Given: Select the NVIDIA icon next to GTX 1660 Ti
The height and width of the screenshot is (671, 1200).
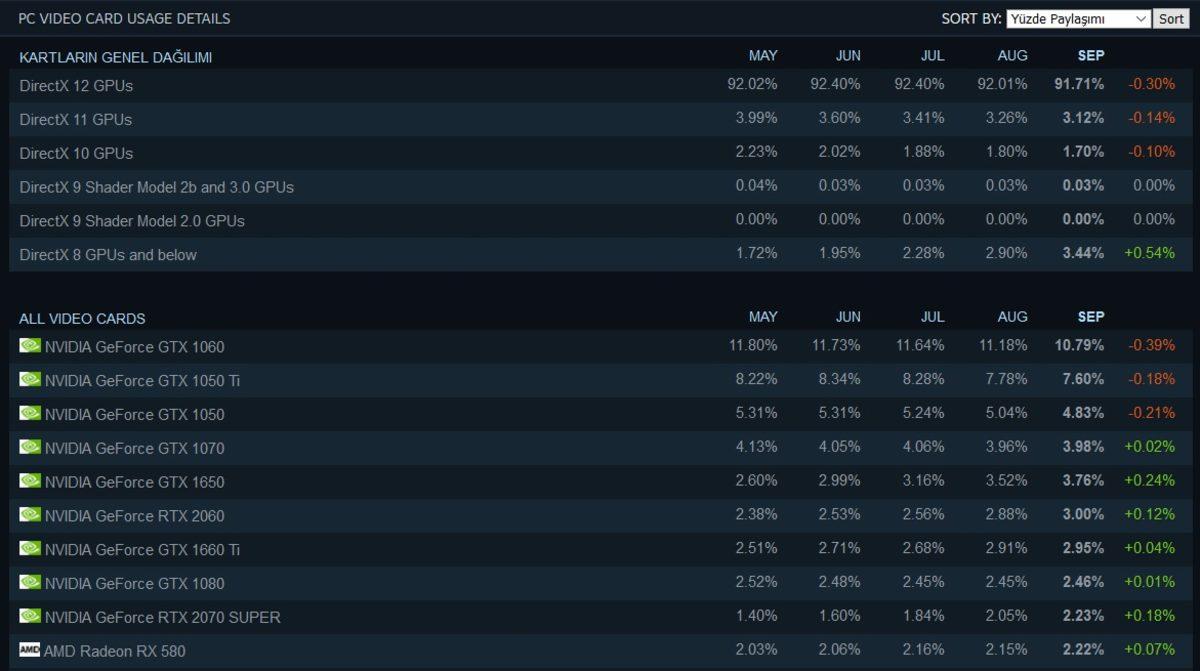Looking at the screenshot, I should tap(31, 549).
